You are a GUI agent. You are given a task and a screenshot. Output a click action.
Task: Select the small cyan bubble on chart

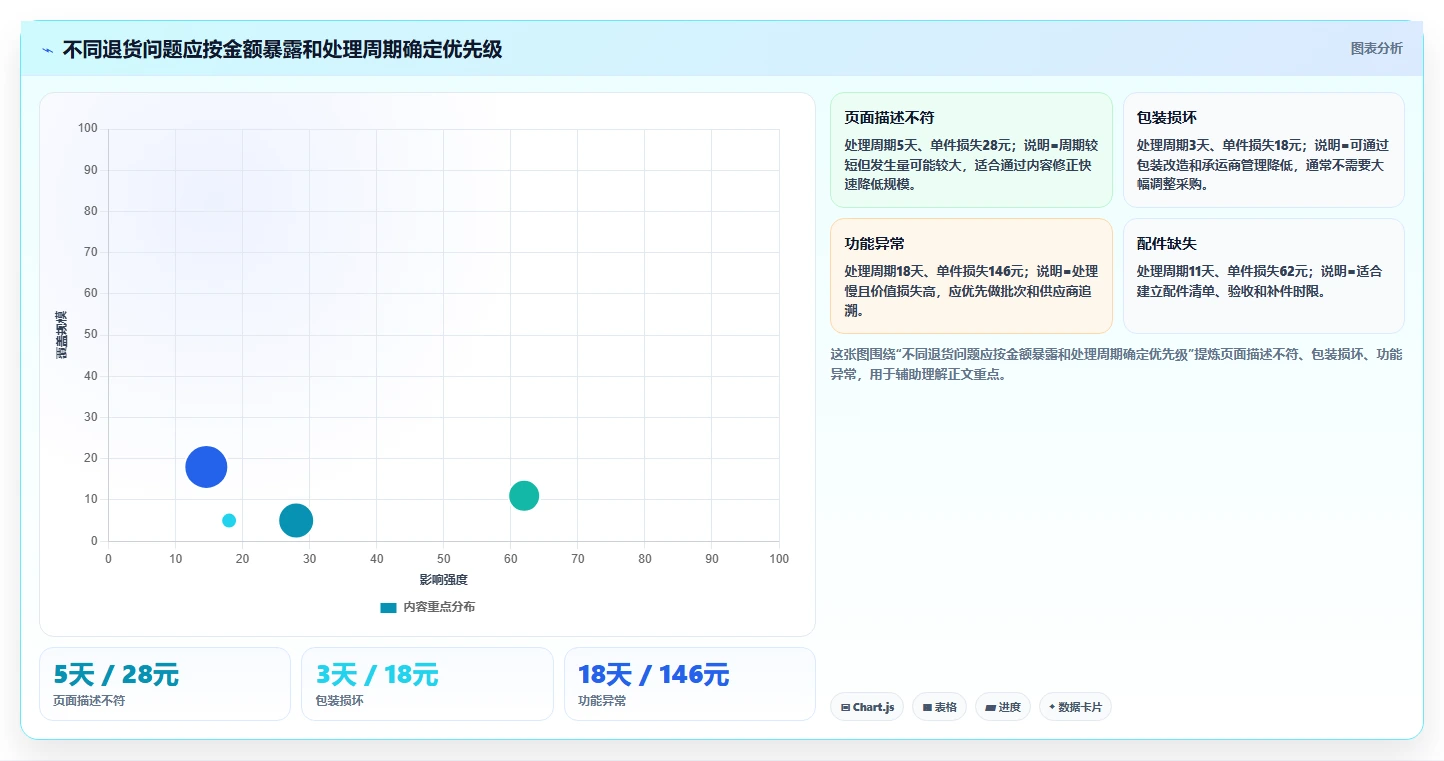click(x=229, y=520)
